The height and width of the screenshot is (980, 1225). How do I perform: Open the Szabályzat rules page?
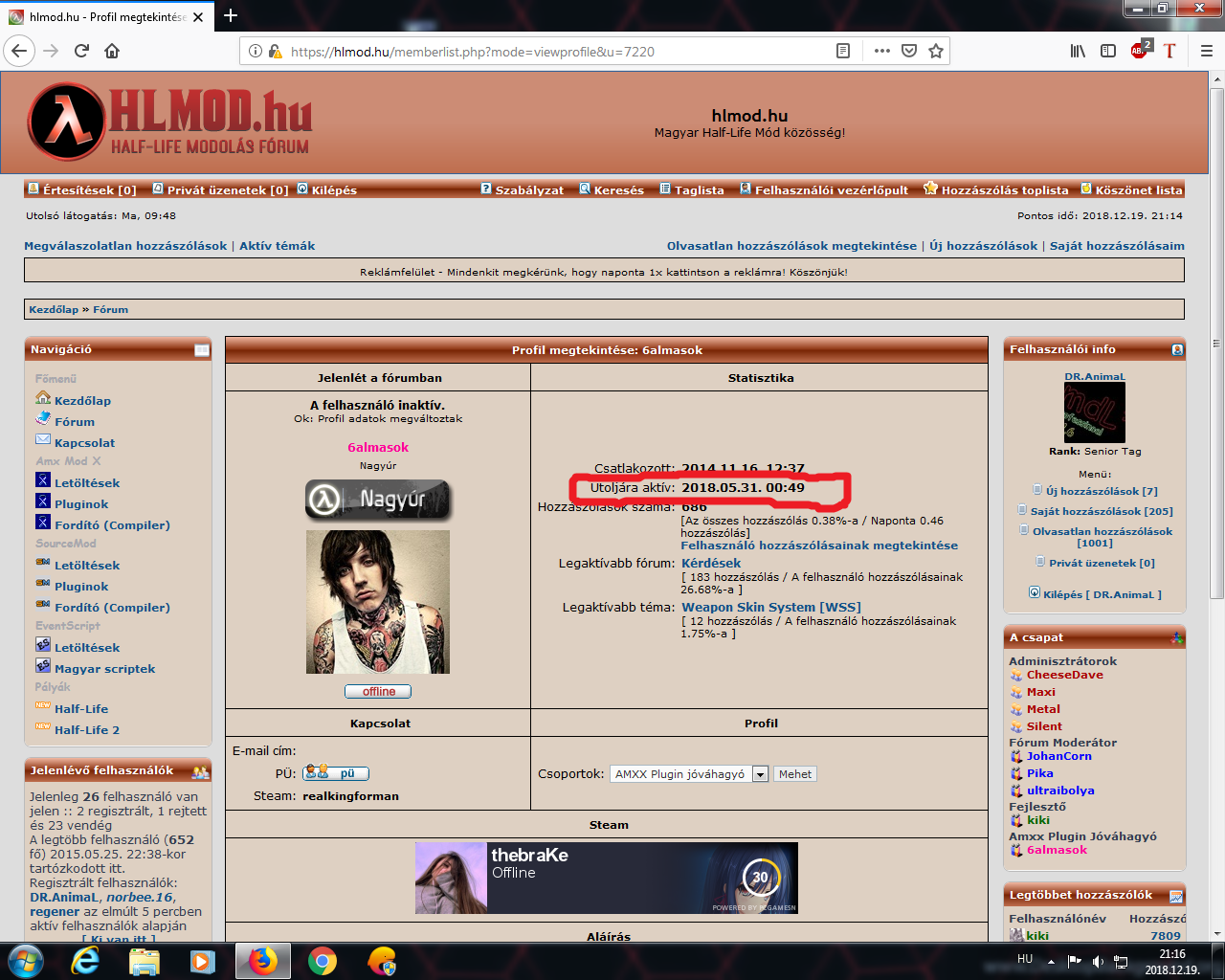tap(522, 189)
